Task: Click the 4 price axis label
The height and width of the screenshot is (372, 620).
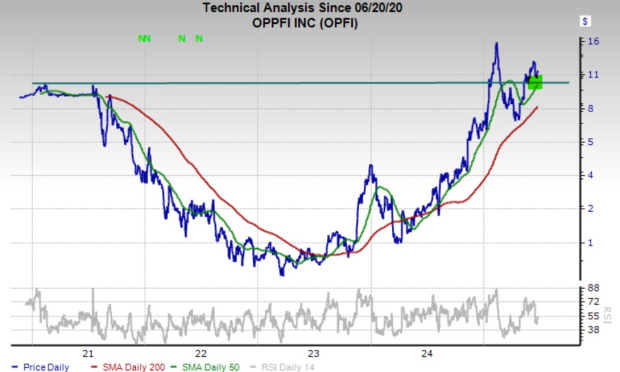Action: 591,175
